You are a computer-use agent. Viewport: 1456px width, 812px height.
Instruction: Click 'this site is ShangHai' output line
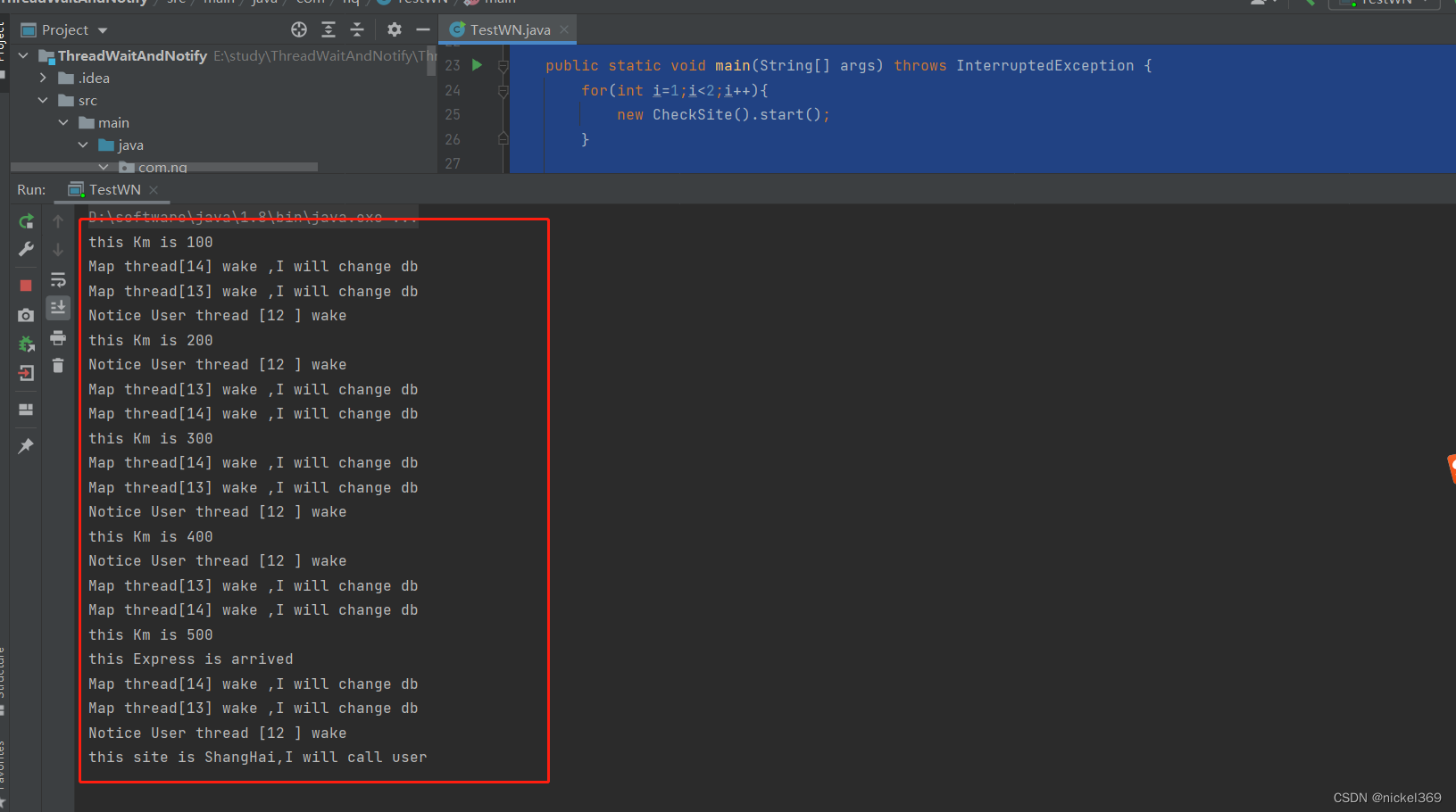click(258, 758)
